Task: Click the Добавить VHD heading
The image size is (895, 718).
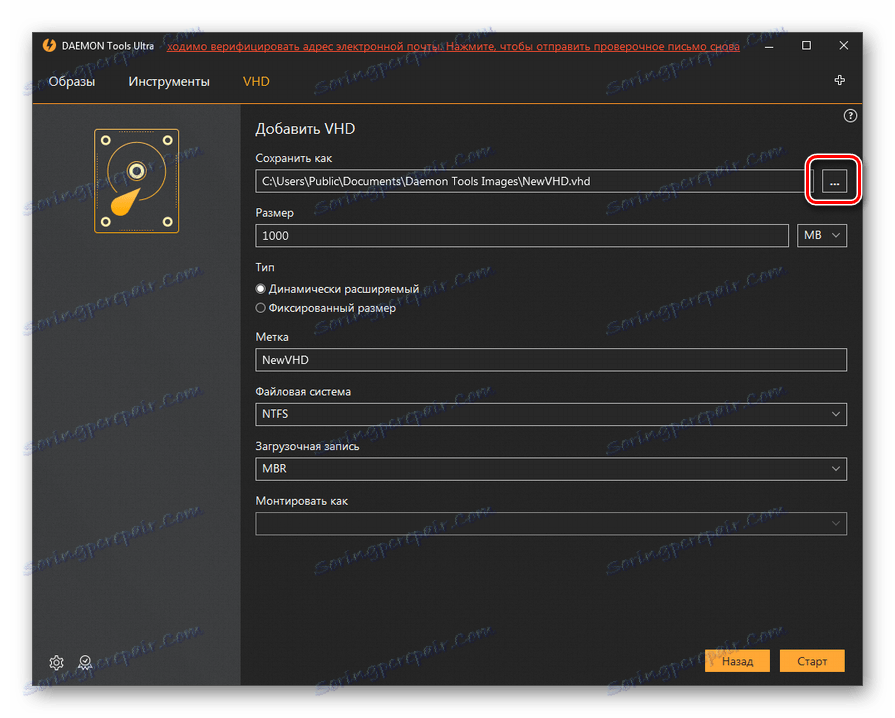Action: (305, 129)
